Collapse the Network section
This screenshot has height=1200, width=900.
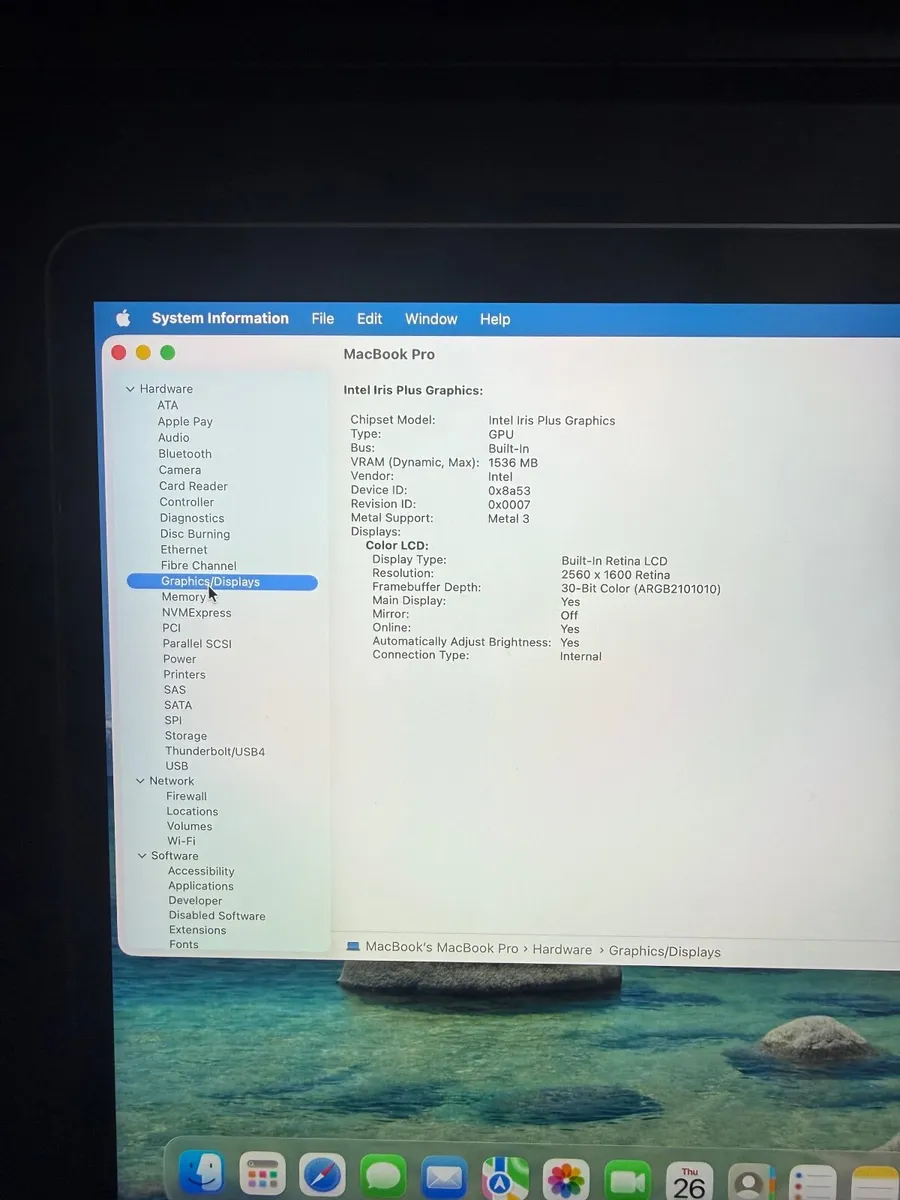(x=140, y=780)
